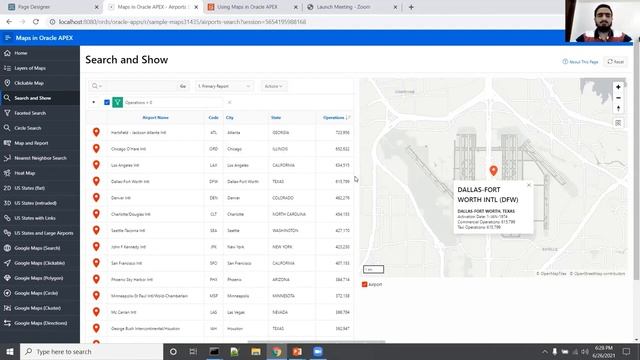Open the Windows notification center

[627, 351]
